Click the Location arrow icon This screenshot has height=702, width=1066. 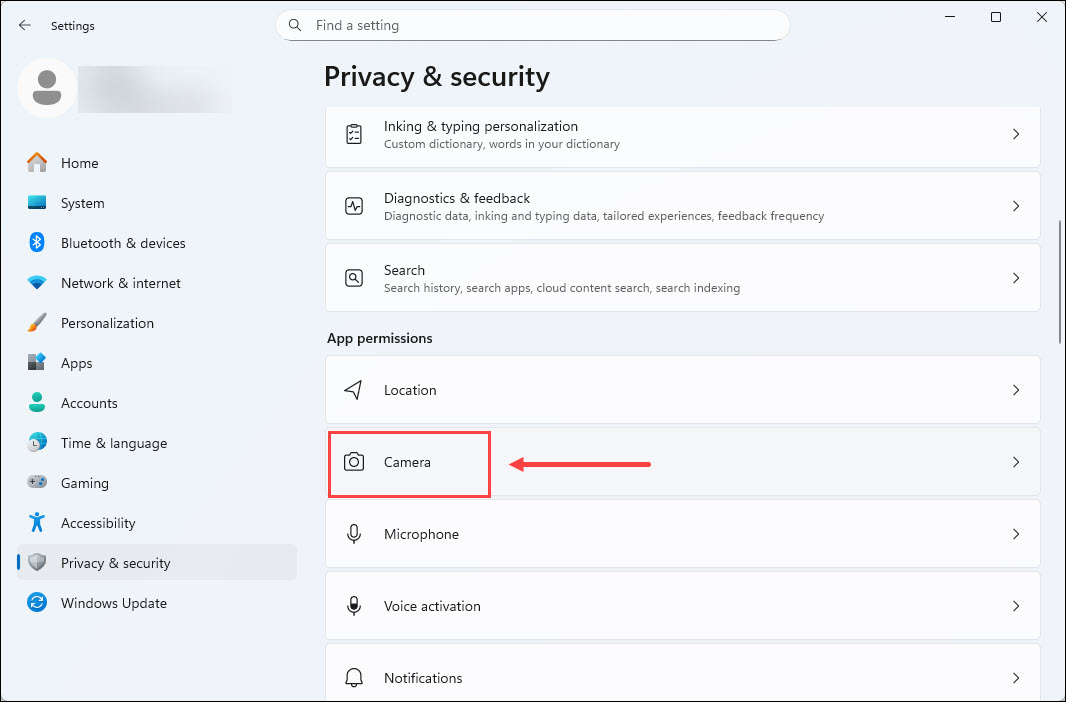coord(354,390)
